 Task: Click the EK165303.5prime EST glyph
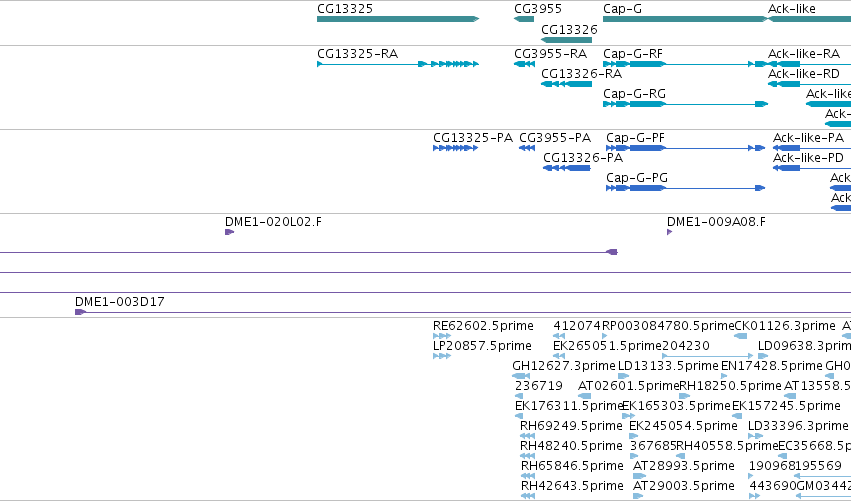coord(628,416)
